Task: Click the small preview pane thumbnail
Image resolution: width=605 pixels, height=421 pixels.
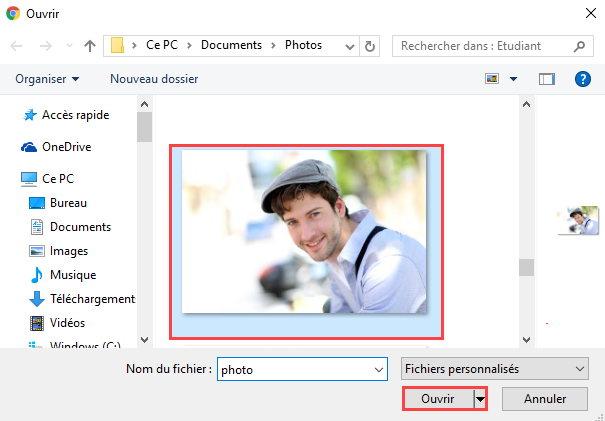Action: (578, 220)
